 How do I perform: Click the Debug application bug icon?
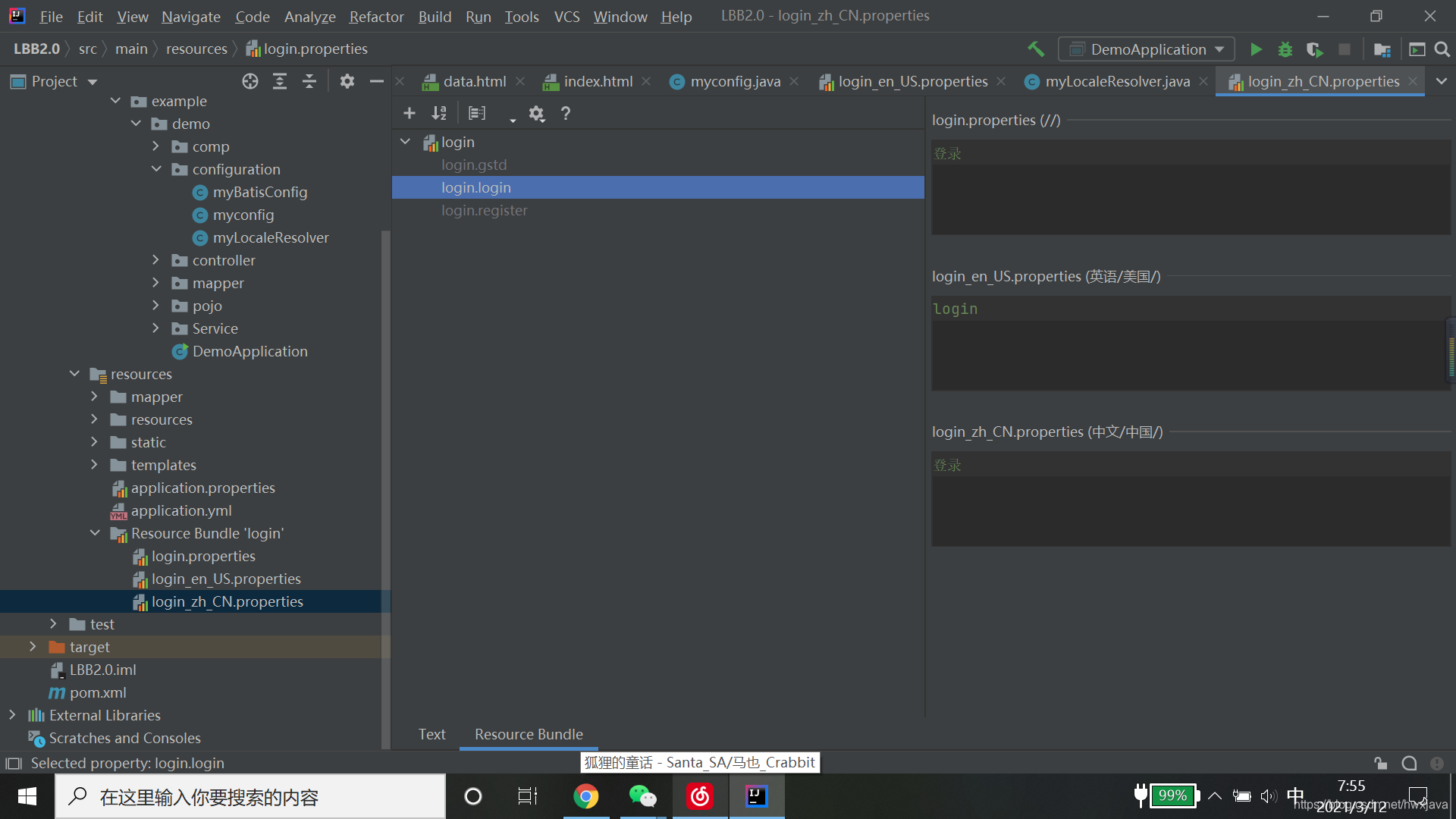pos(1285,48)
